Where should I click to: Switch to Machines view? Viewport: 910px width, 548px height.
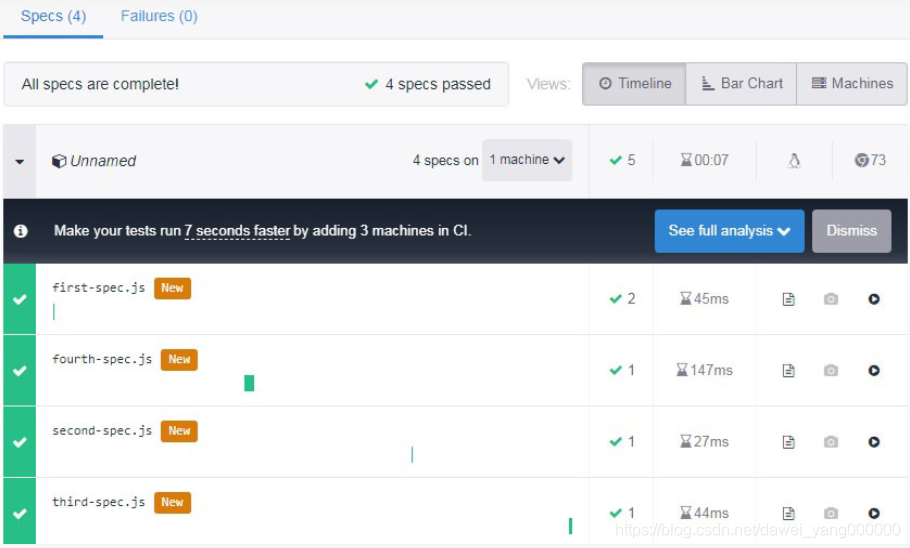coord(851,84)
